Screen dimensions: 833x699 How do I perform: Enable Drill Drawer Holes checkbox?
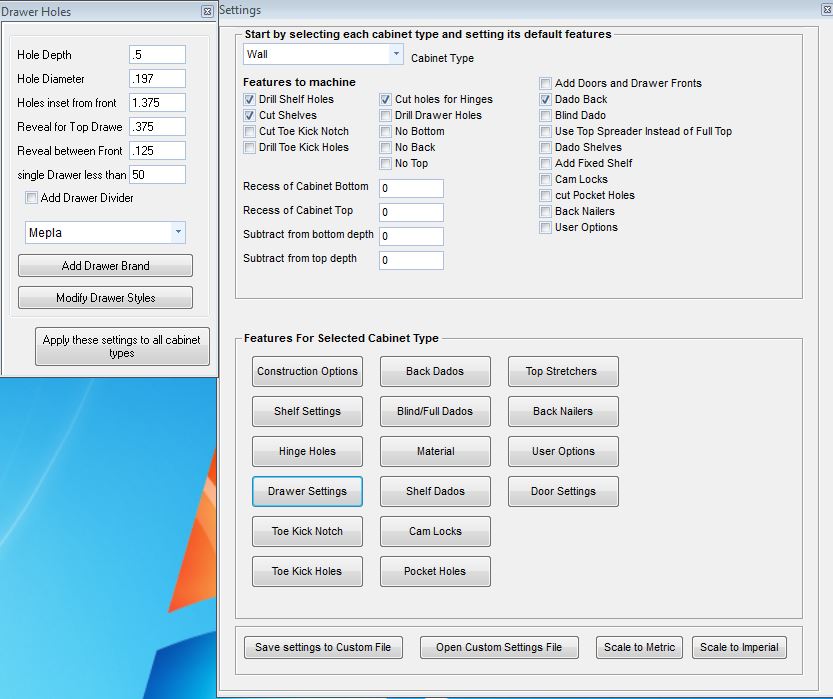[x=385, y=115]
